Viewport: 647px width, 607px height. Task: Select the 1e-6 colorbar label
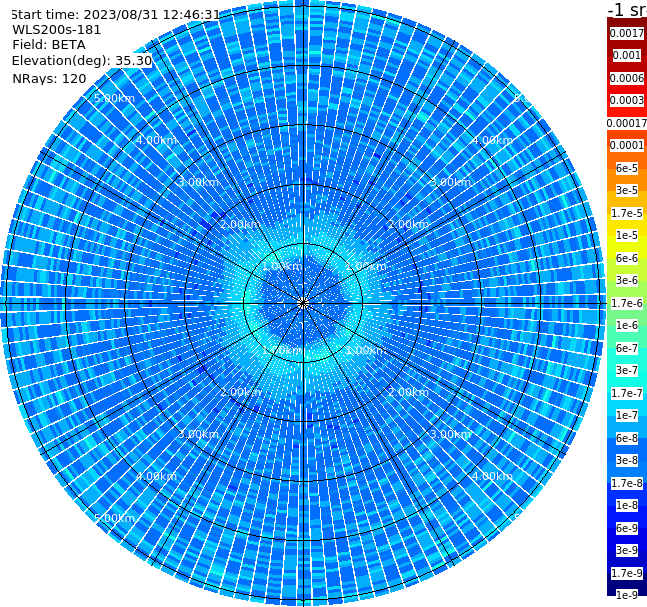click(x=627, y=325)
